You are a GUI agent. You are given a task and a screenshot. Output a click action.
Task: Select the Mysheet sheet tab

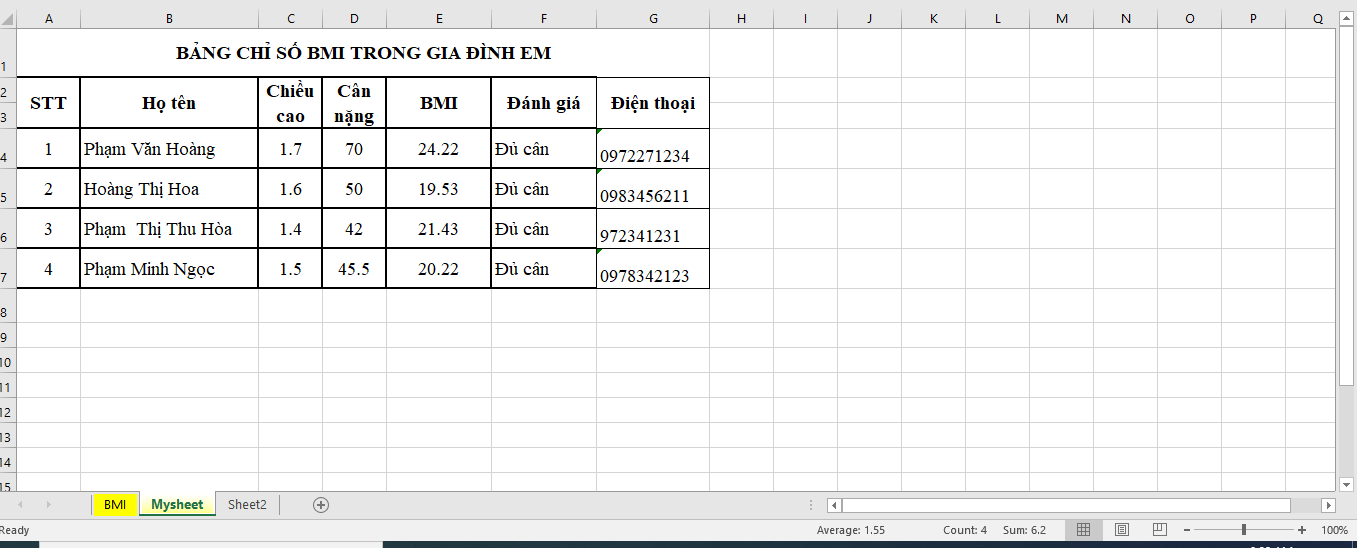tap(177, 505)
